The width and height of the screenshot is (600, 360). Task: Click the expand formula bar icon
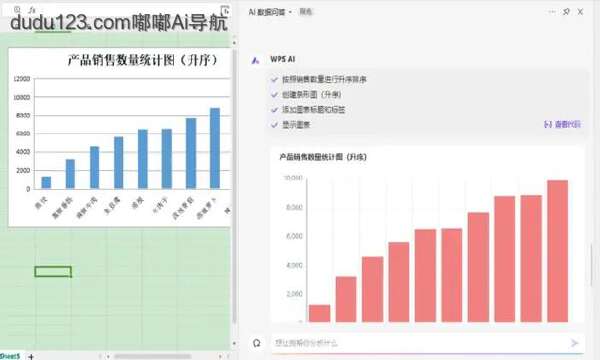[225, 11]
